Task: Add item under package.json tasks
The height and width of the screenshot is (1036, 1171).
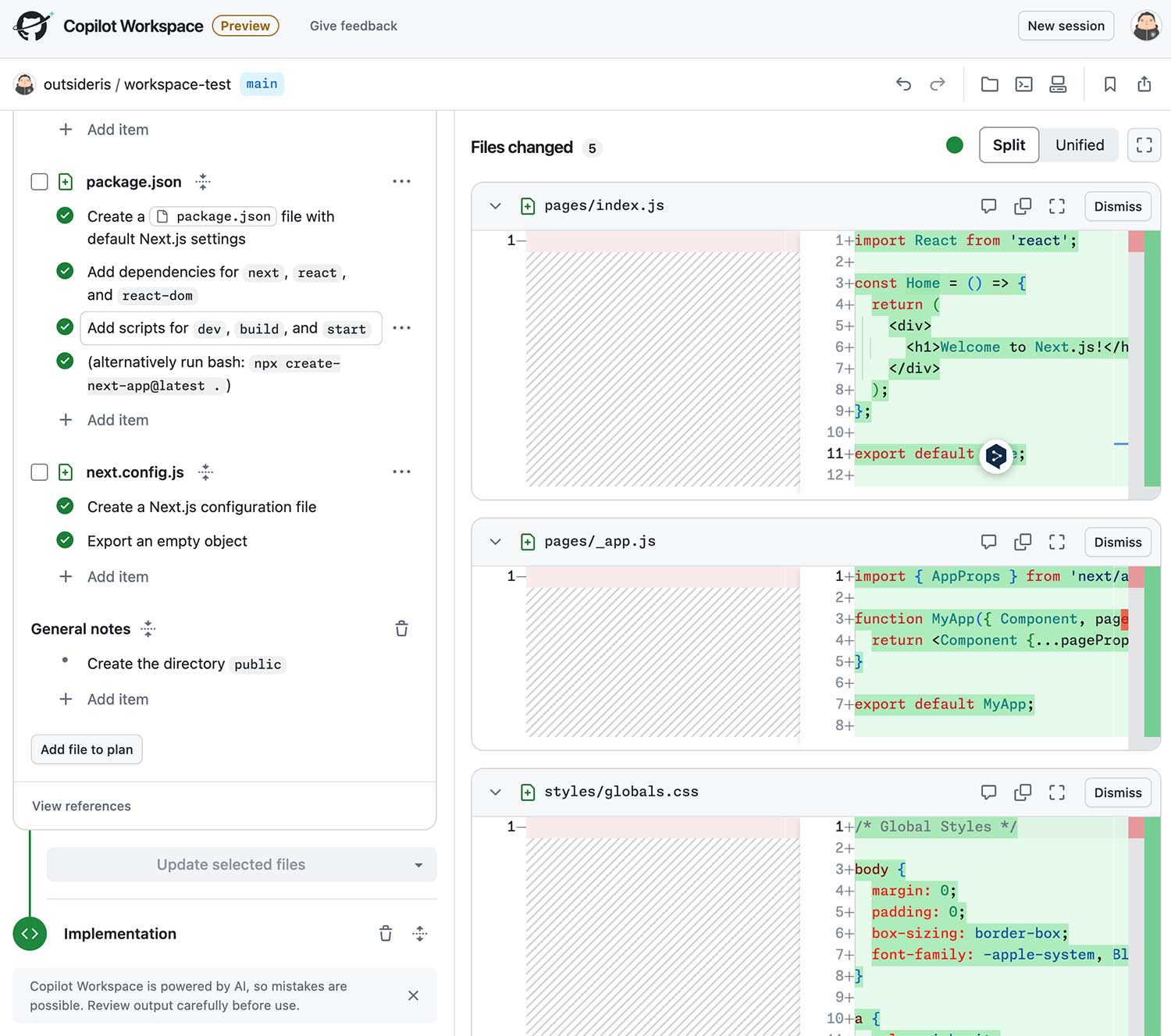Action: (x=104, y=420)
